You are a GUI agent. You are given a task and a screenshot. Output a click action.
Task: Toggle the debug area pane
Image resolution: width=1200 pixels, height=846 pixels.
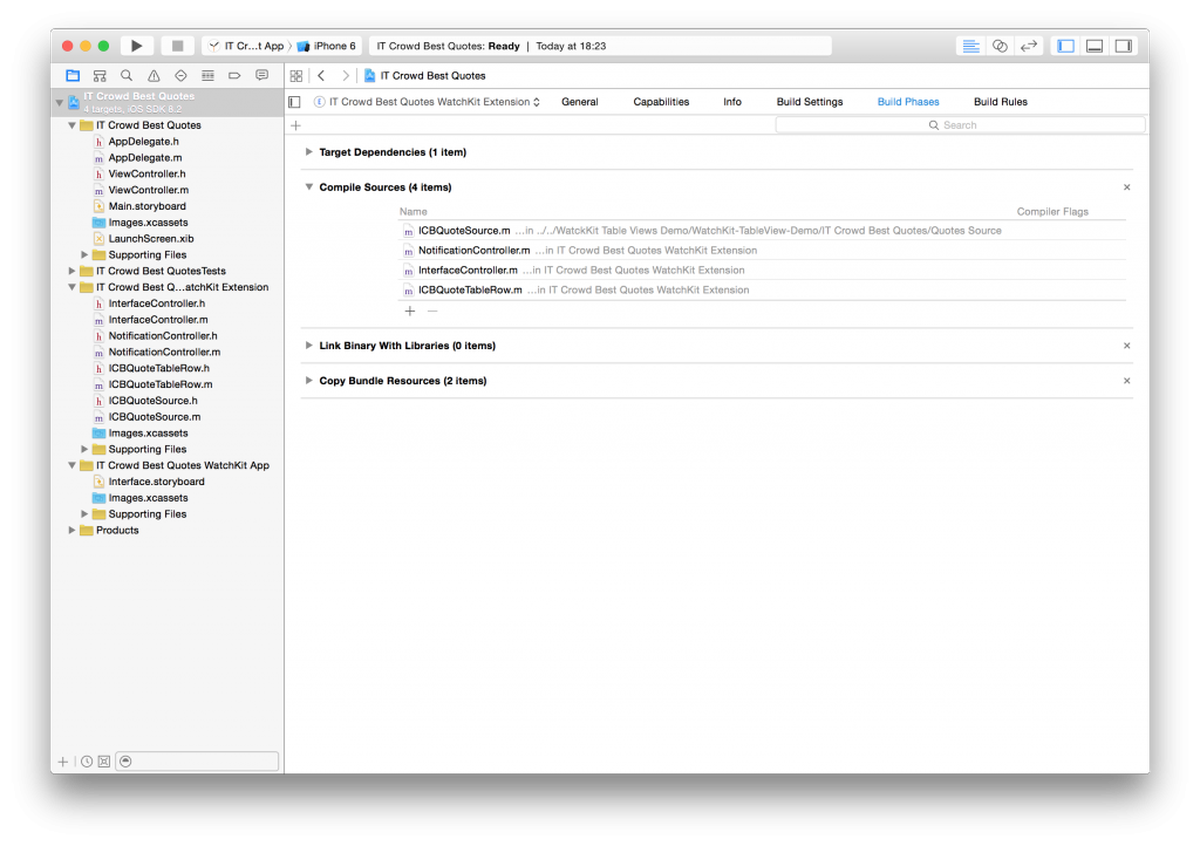tap(1095, 46)
